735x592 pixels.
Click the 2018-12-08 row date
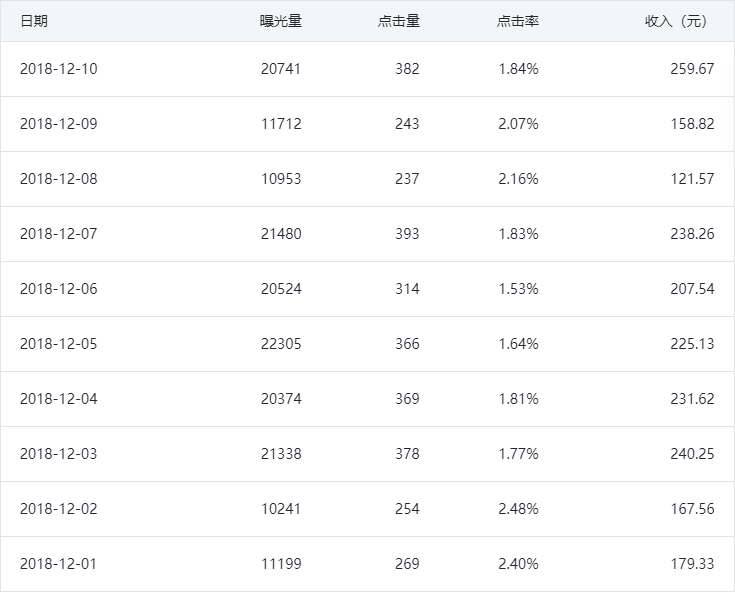pyautogui.click(x=58, y=179)
